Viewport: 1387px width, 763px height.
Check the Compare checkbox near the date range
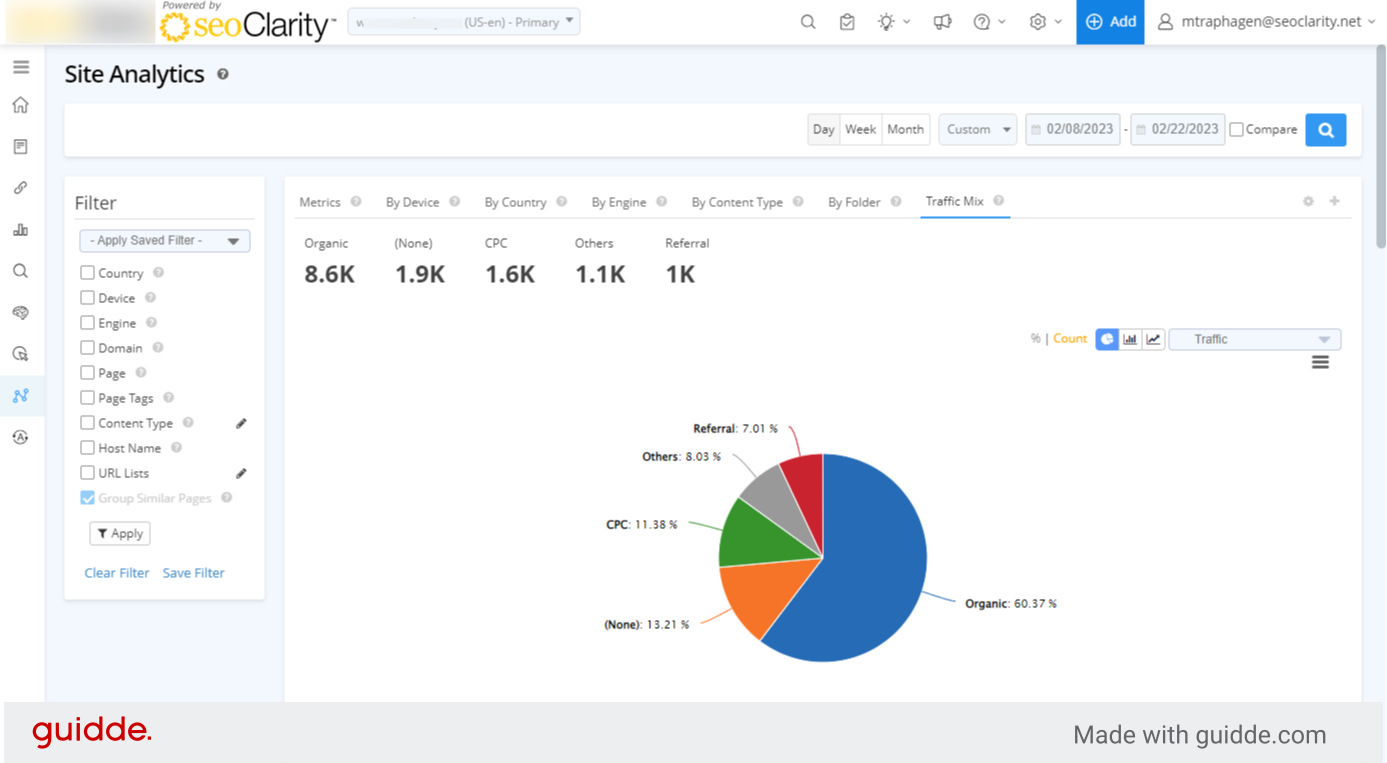1236,129
